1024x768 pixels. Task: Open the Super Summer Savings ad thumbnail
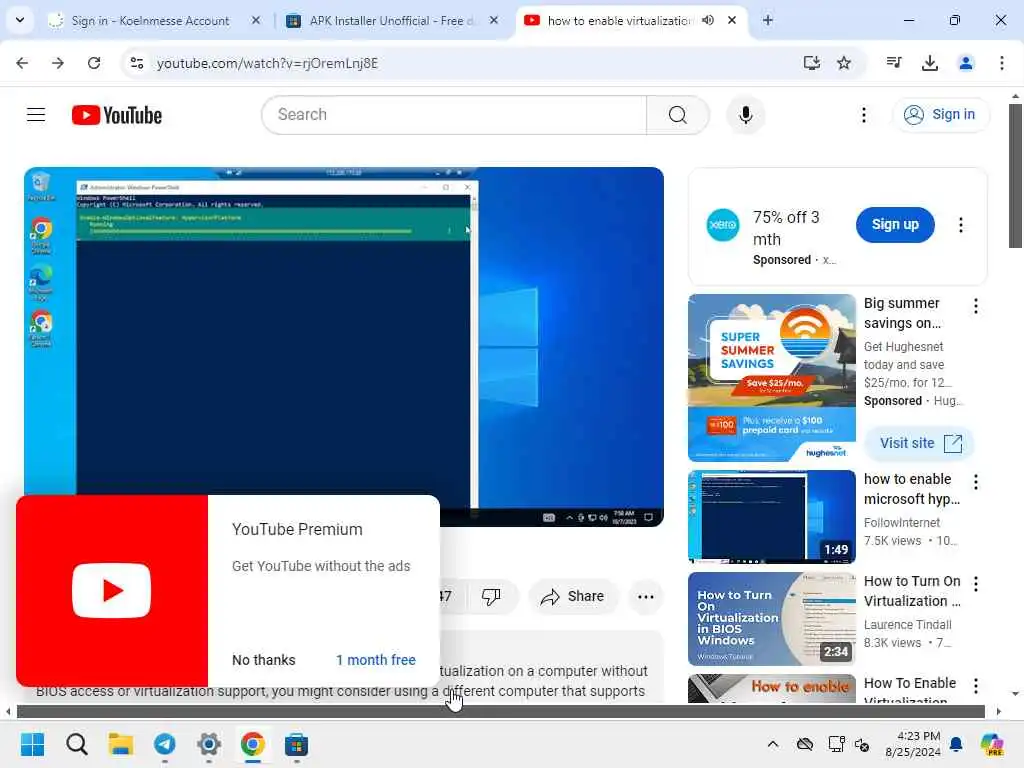771,377
